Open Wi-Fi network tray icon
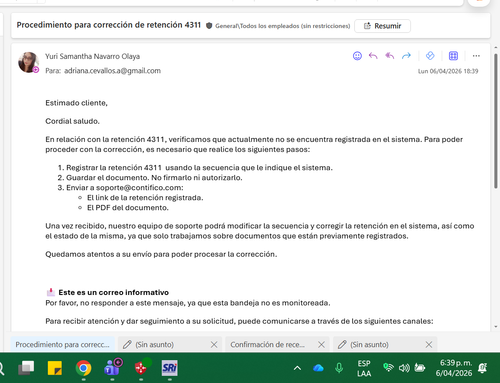This screenshot has width=500, height=383. pos(388,368)
